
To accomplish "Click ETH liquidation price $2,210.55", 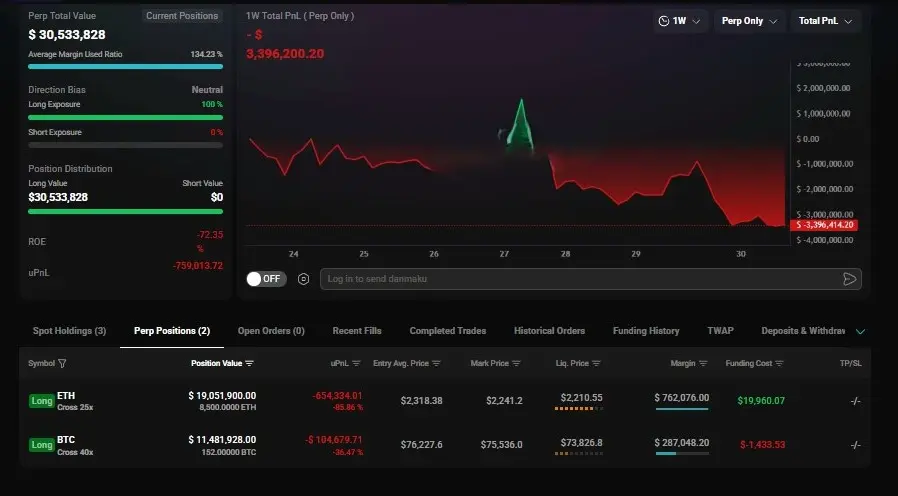I will (581, 397).
